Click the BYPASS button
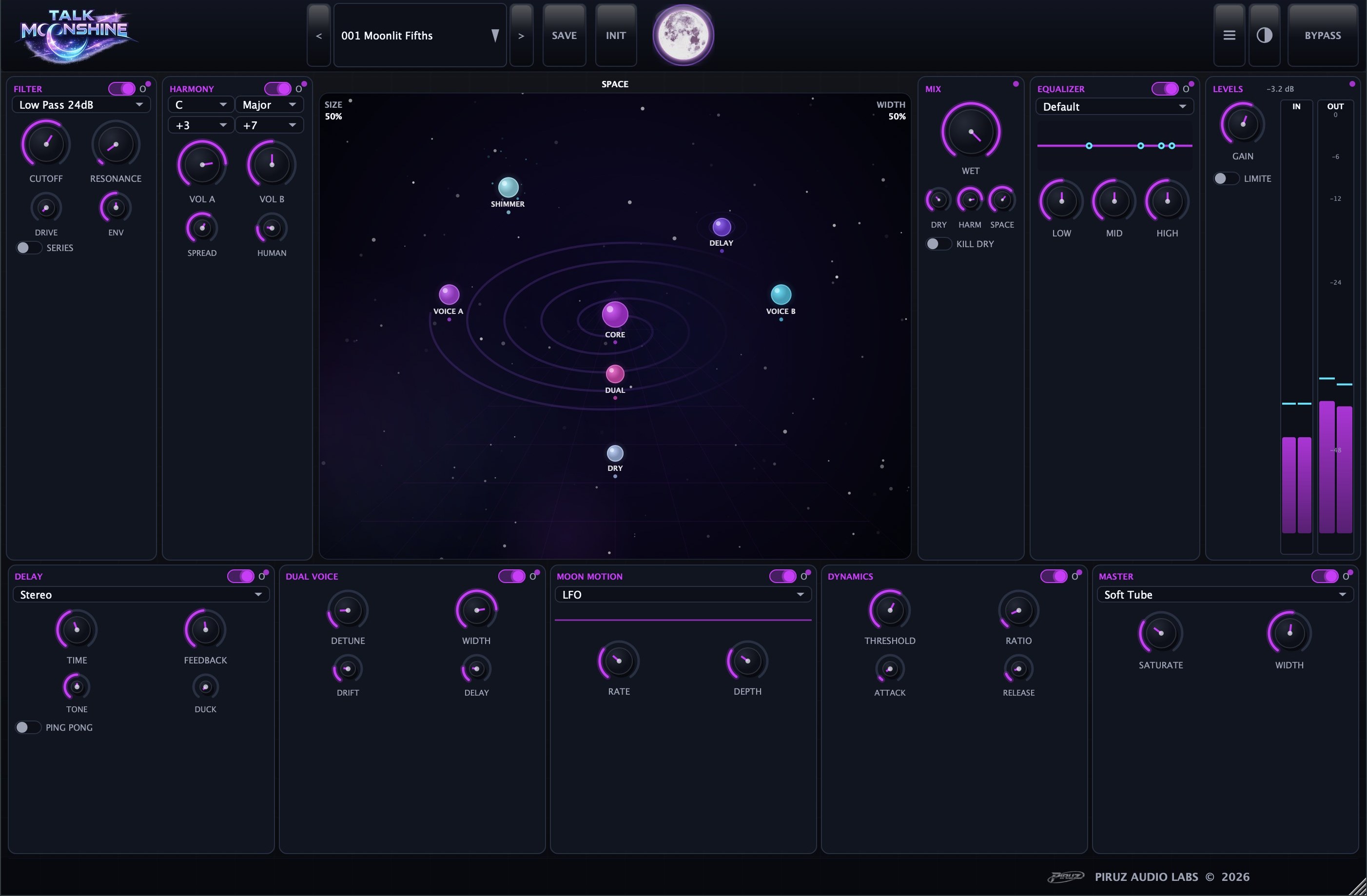 point(1323,36)
